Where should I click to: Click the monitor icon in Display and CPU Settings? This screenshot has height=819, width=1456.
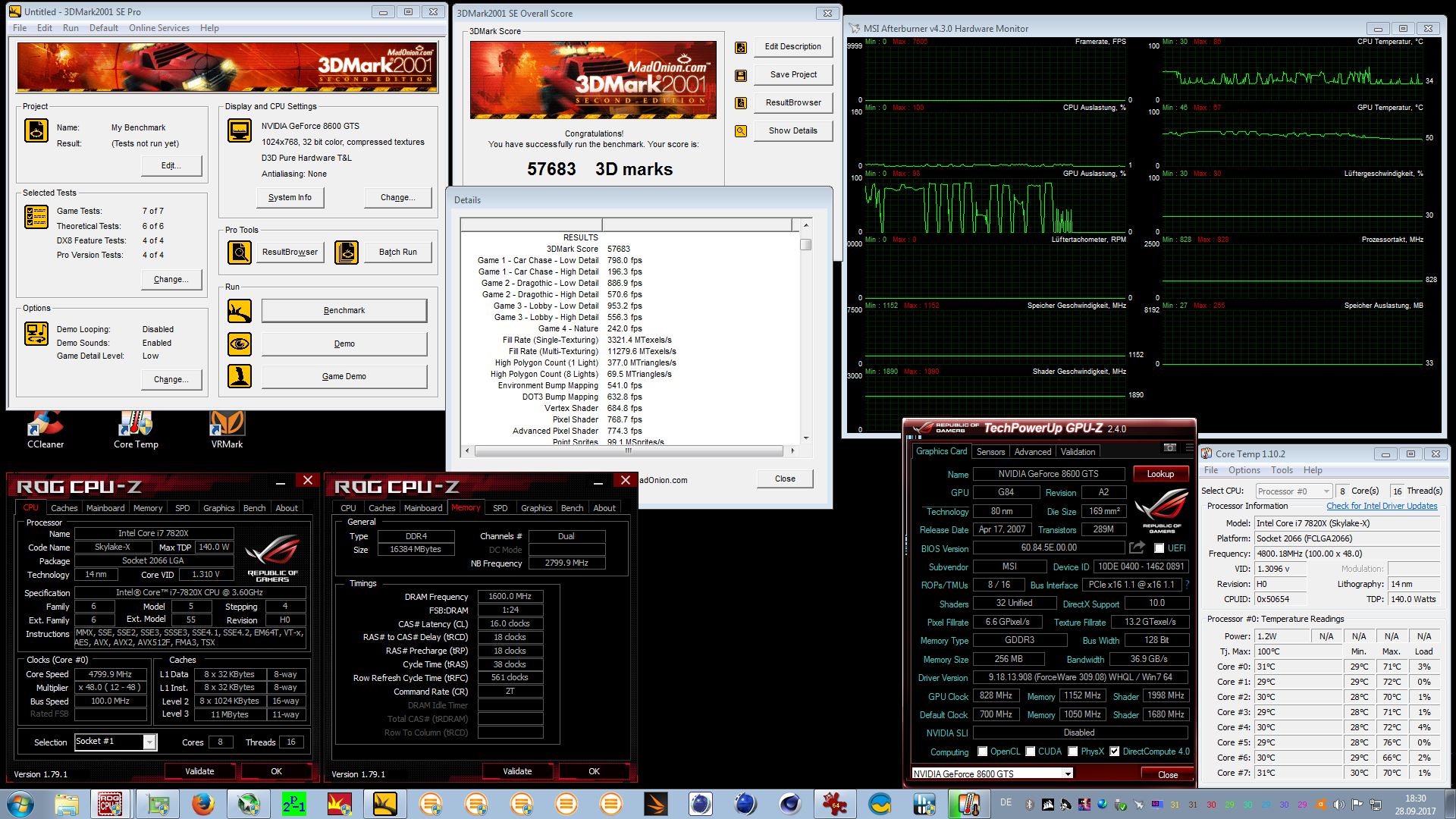point(240,130)
